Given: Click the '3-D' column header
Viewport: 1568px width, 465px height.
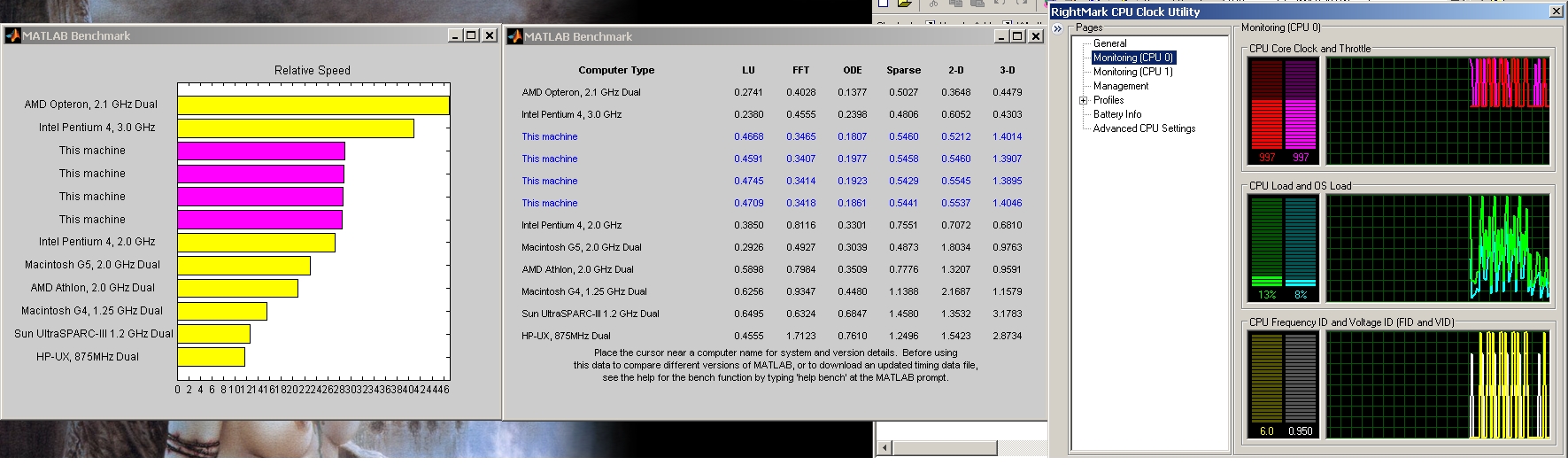Looking at the screenshot, I should click(x=1008, y=70).
